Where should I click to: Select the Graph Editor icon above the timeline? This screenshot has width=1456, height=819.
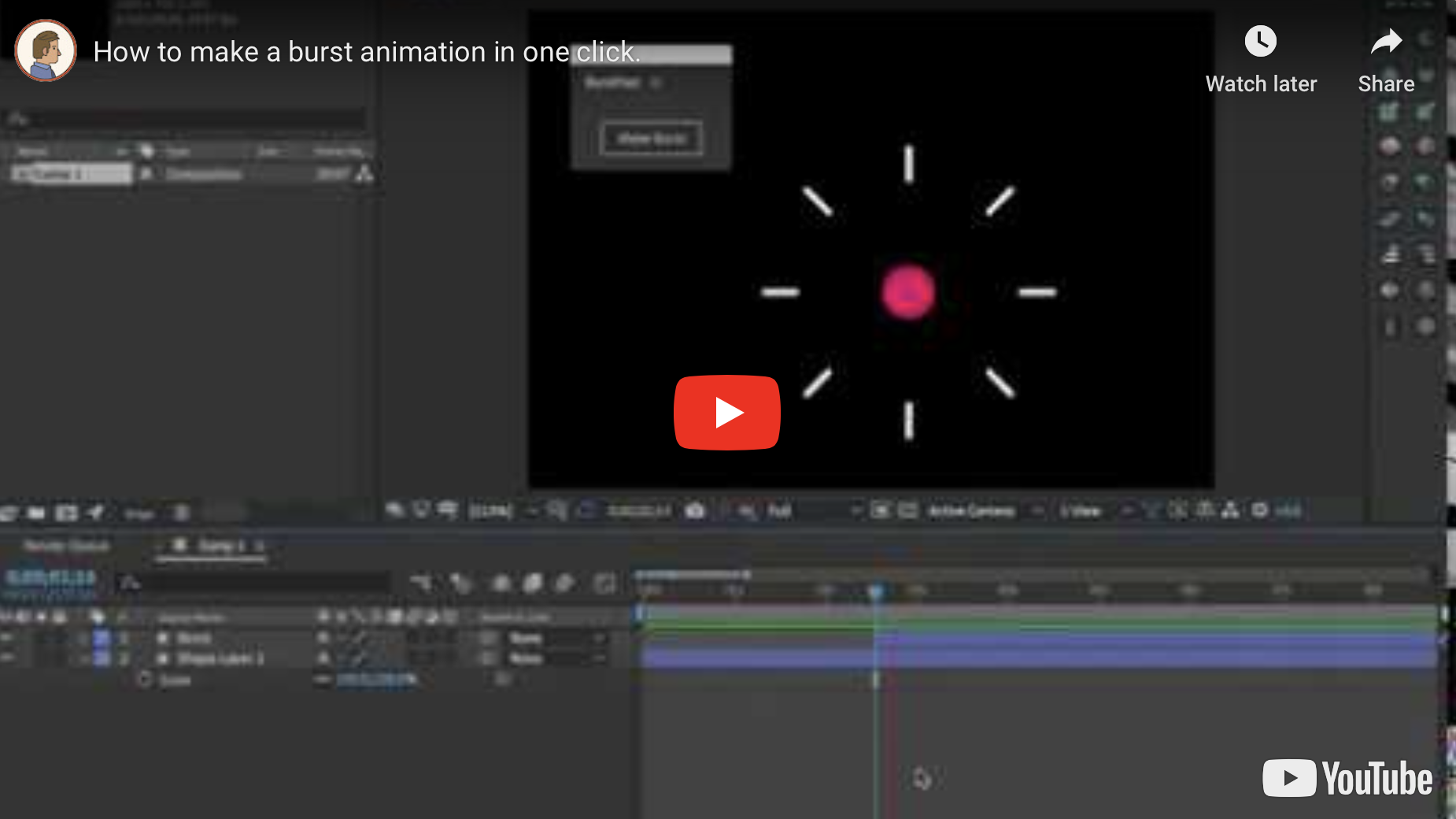coord(606,584)
